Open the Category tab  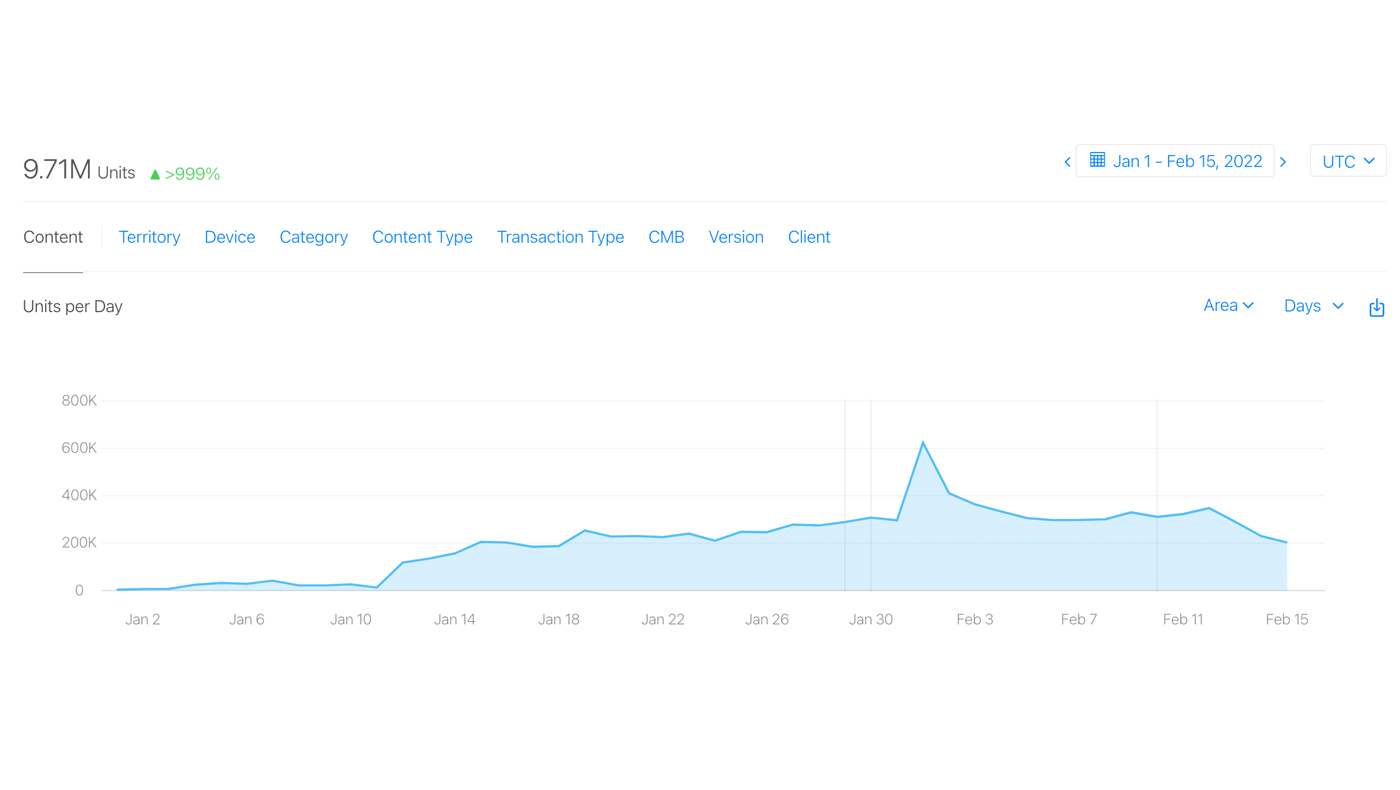tap(314, 237)
